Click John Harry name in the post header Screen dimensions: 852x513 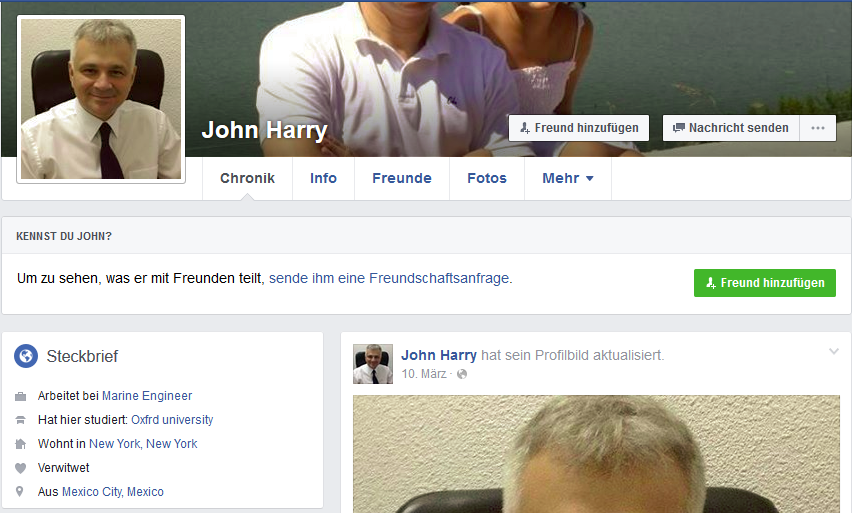pos(438,355)
